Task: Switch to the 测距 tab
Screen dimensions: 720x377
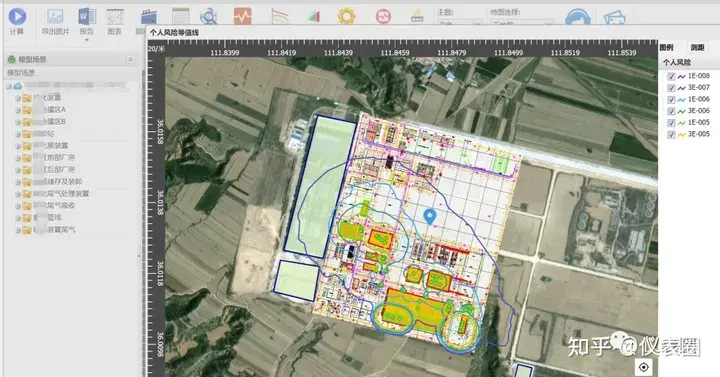Action: tap(697, 47)
